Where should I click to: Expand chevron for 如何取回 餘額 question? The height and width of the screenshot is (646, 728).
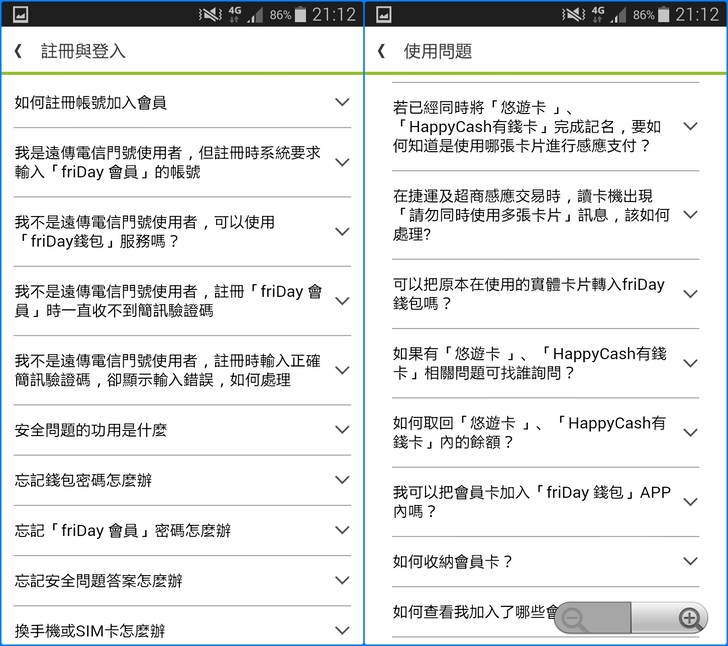691,432
